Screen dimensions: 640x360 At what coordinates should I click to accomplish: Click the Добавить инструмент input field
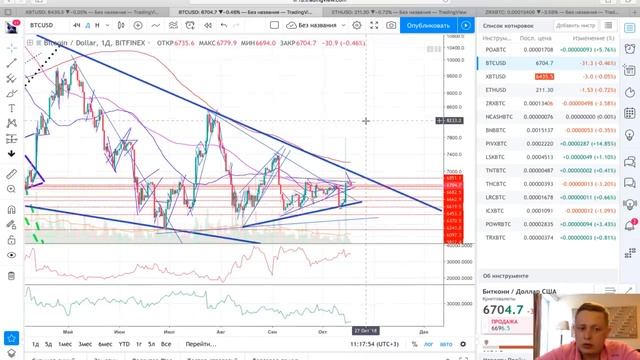click(576, 25)
